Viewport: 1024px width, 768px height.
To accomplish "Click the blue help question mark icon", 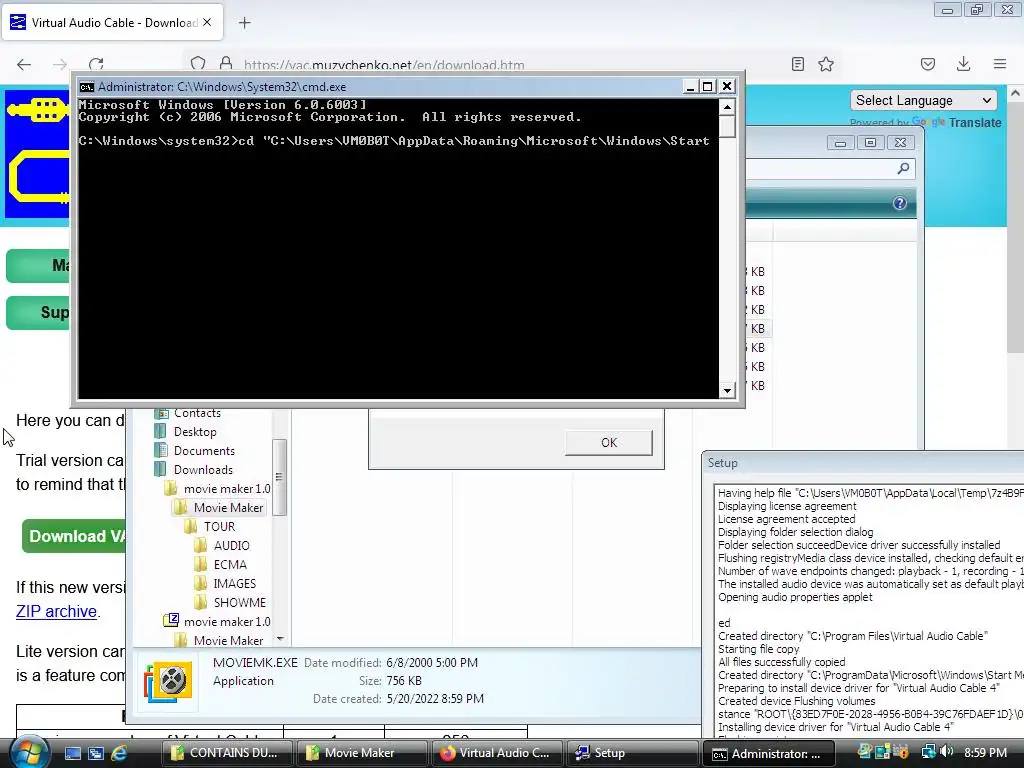I will [x=900, y=203].
